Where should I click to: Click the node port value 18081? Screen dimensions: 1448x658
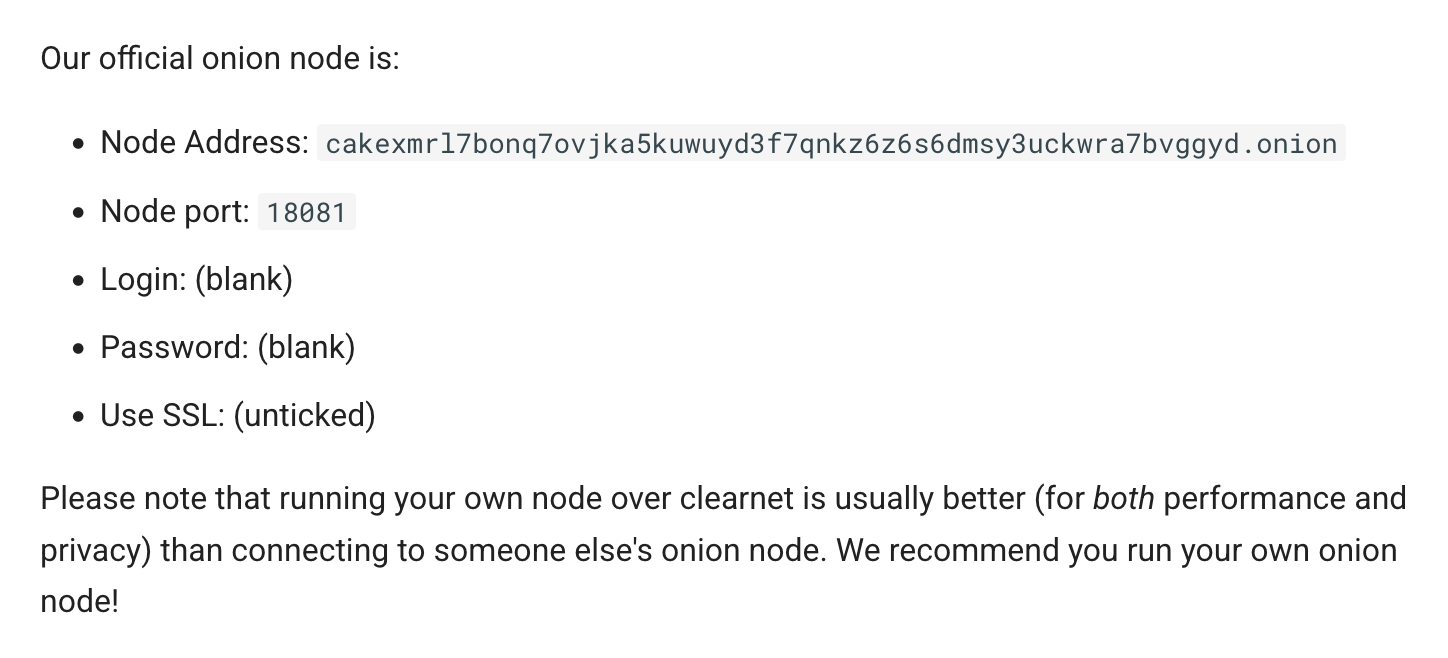(x=306, y=212)
